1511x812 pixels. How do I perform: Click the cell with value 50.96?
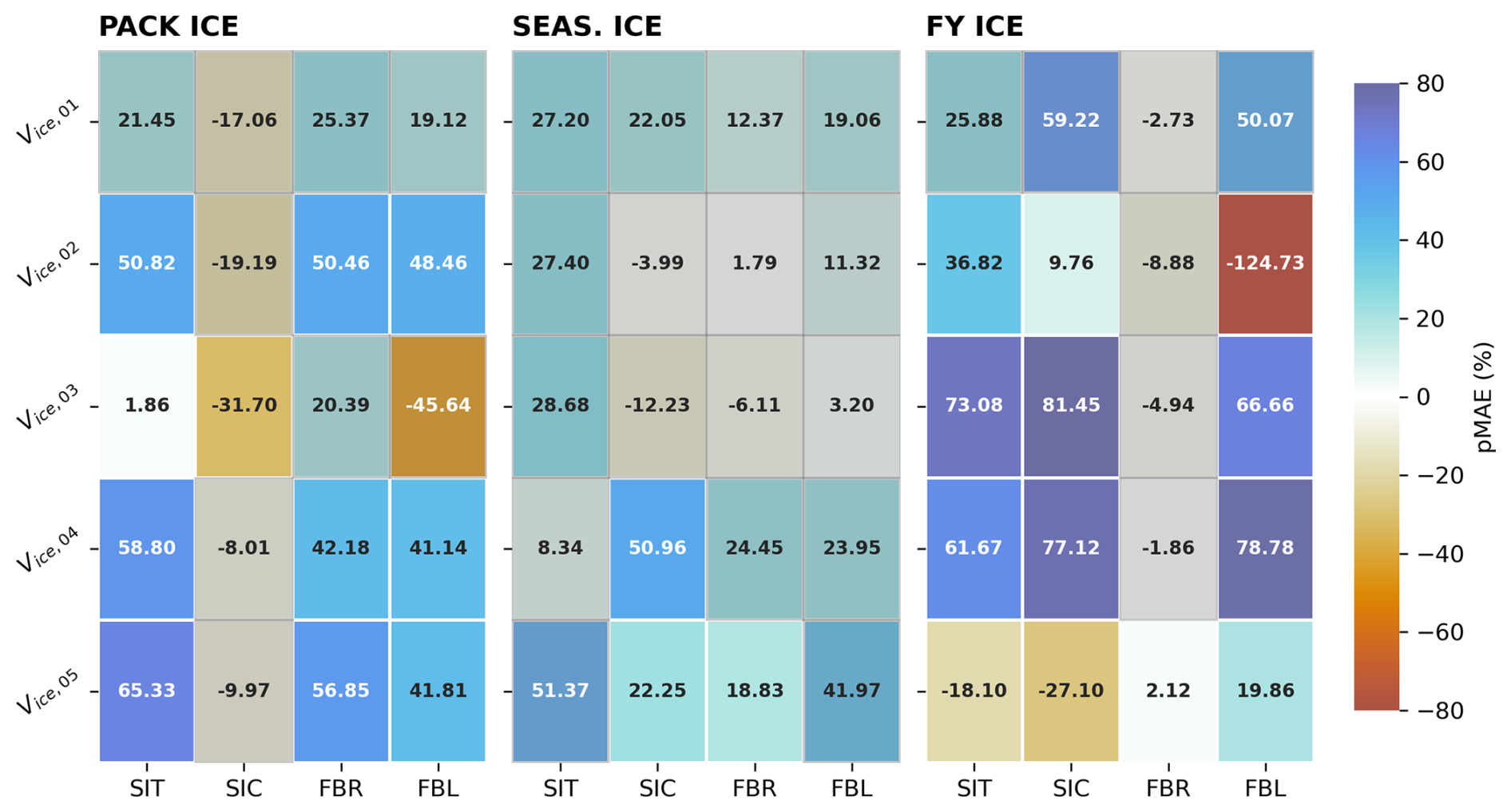(657, 549)
